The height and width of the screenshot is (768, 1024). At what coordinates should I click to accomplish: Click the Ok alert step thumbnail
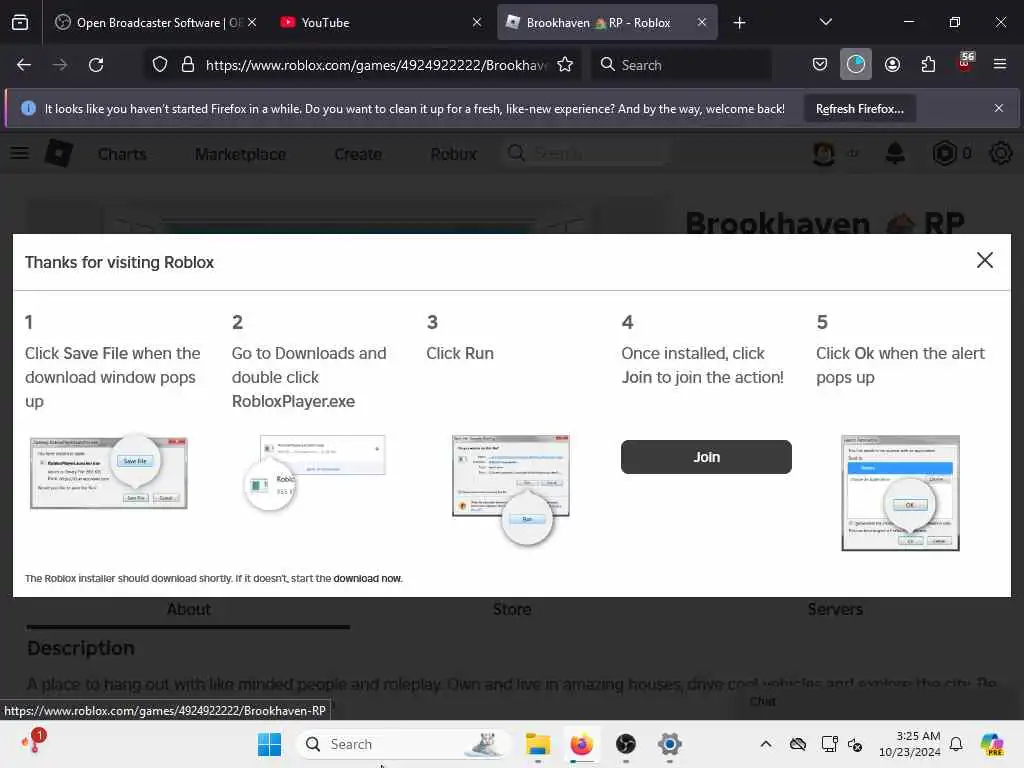coord(900,493)
